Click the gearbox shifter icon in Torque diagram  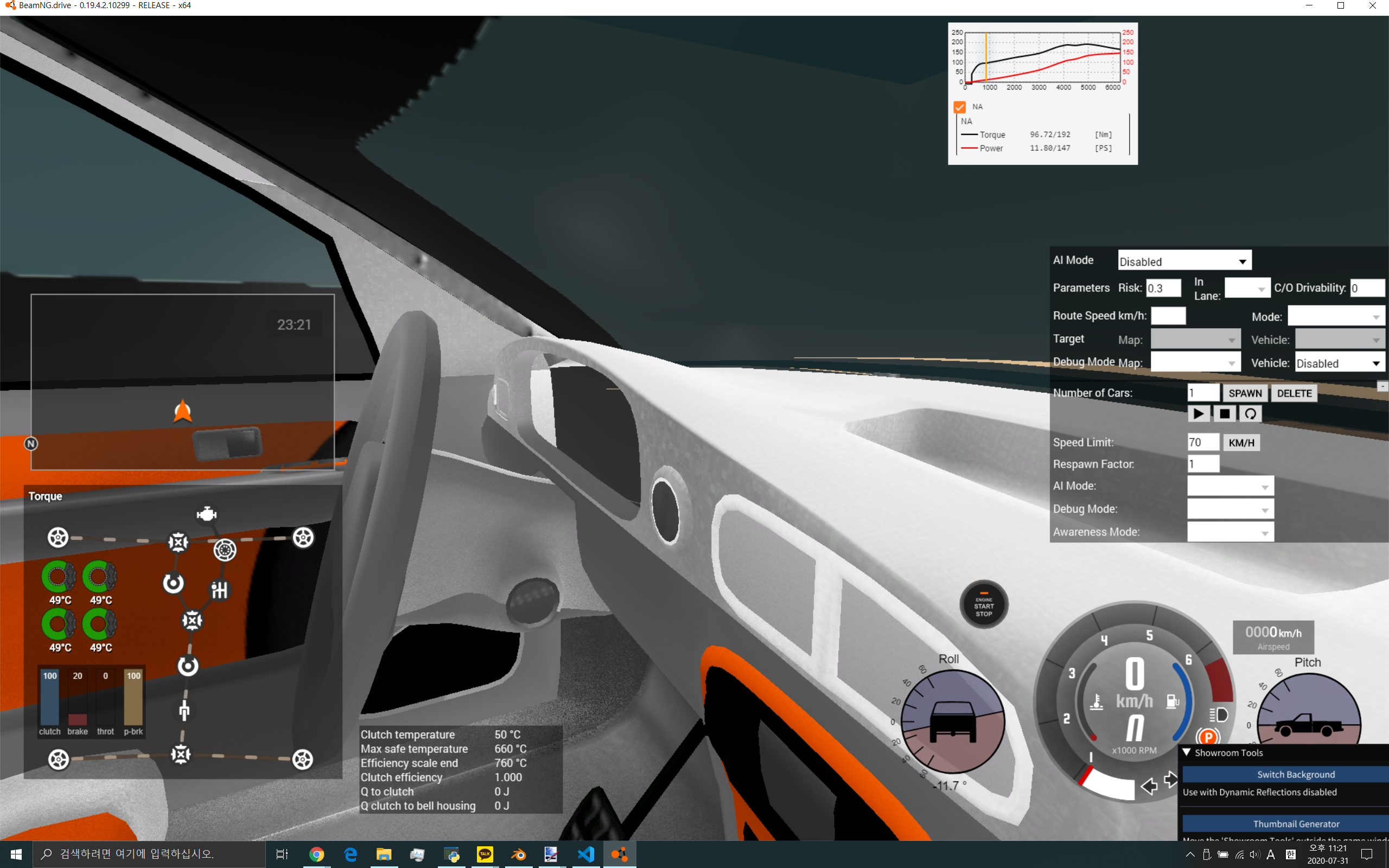pos(219,590)
